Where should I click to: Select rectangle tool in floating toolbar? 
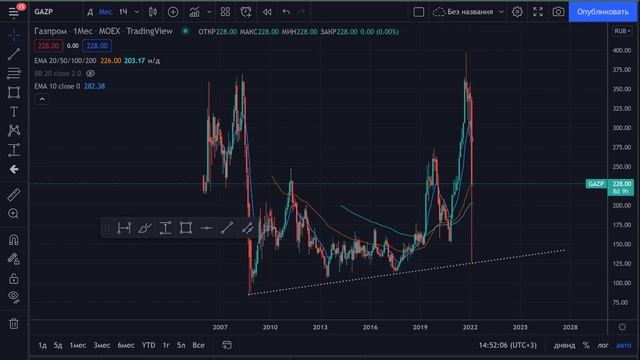[186, 228]
